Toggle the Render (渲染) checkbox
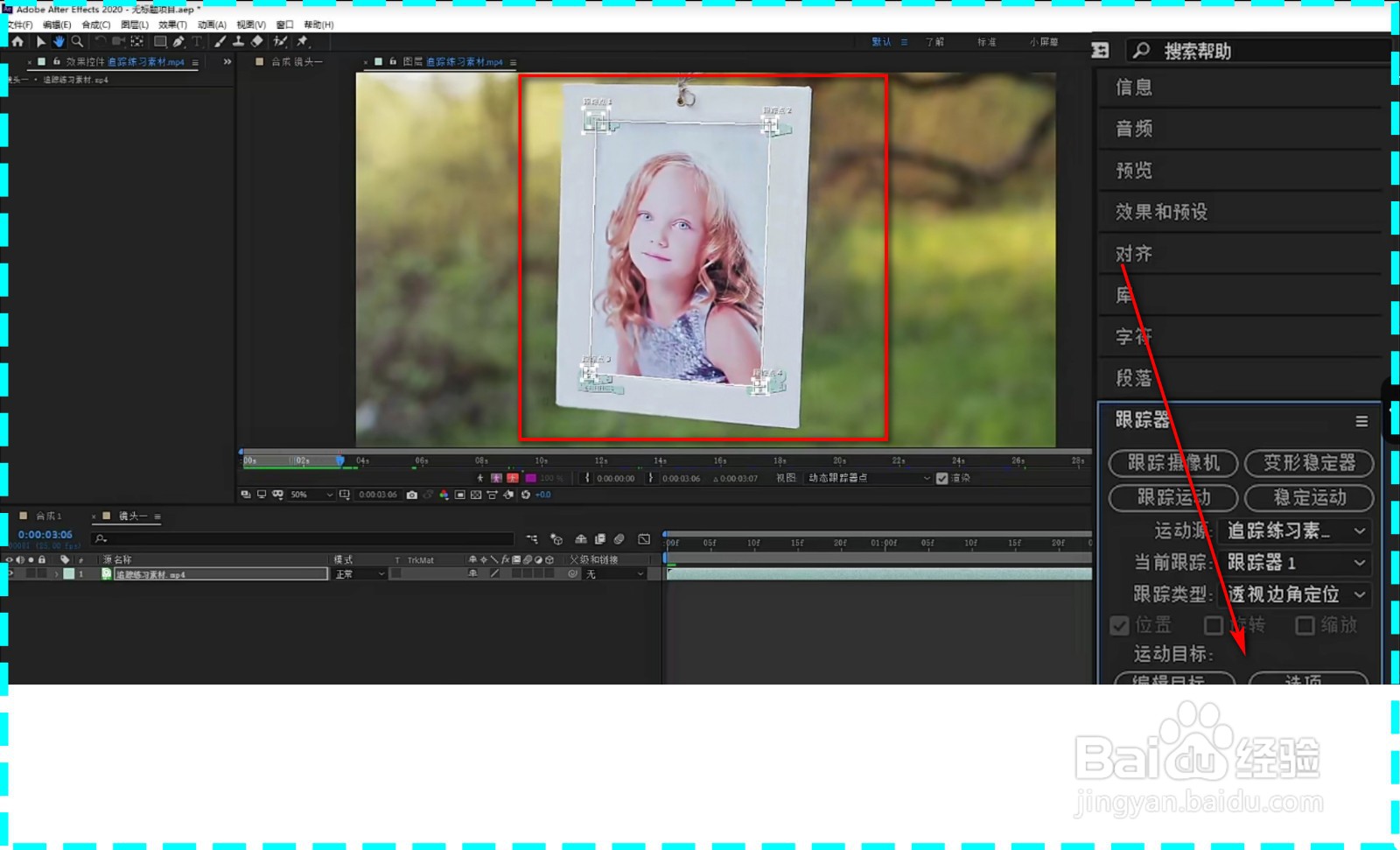Image resolution: width=1400 pixels, height=850 pixels. pos(942,478)
